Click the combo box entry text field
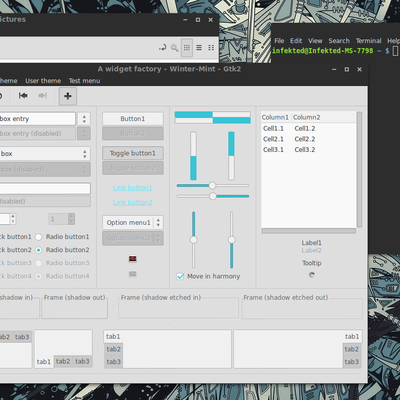Viewport: 400px width, 400px height. click(x=38, y=119)
